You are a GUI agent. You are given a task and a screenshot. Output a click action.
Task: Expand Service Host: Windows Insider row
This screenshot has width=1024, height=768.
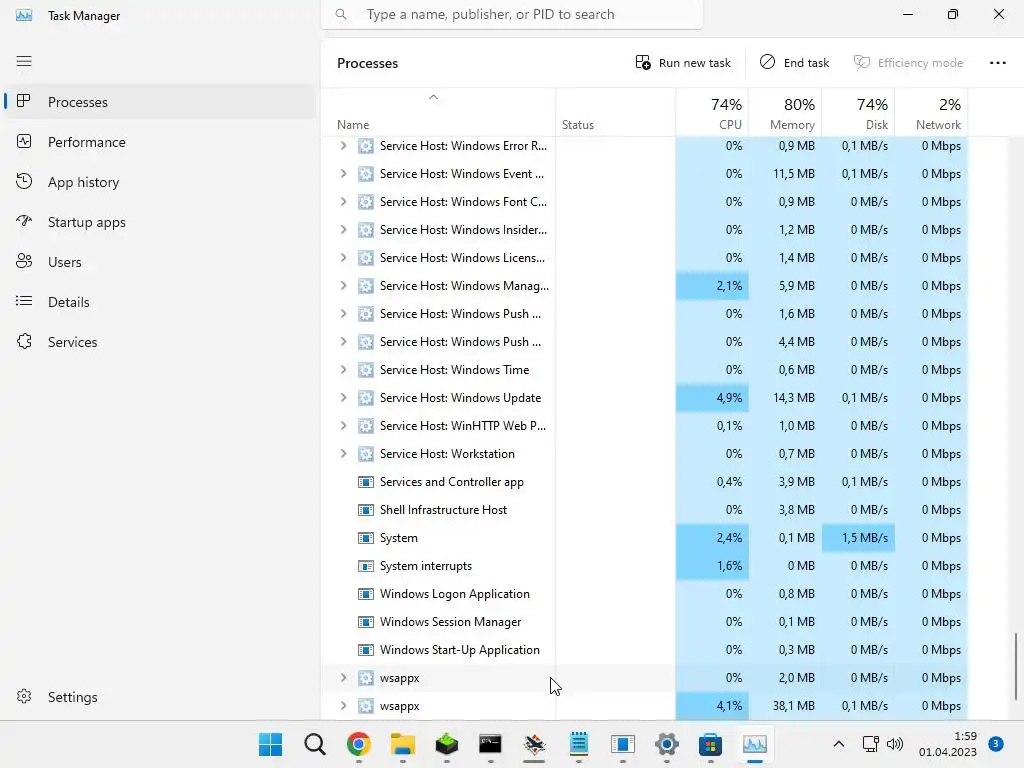(x=343, y=230)
